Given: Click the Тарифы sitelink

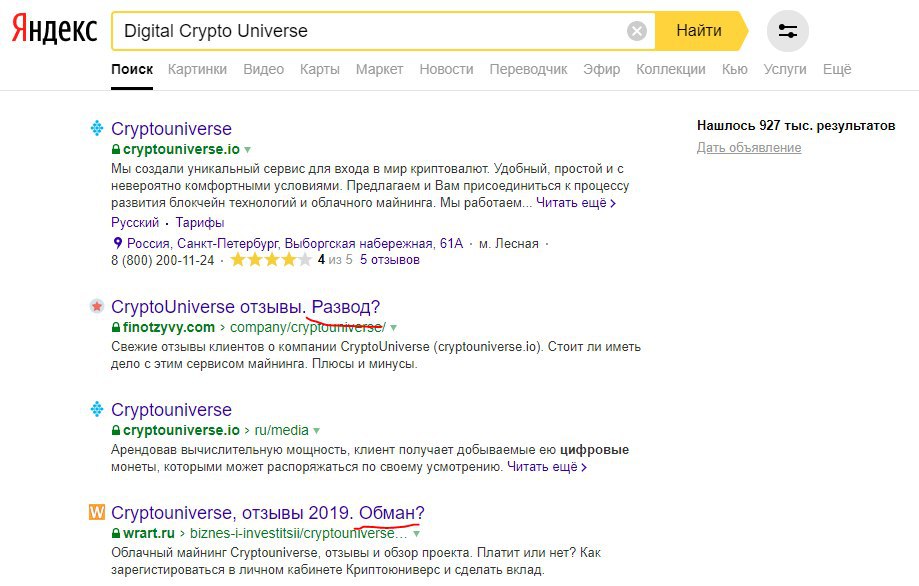Looking at the screenshot, I should point(200,223).
